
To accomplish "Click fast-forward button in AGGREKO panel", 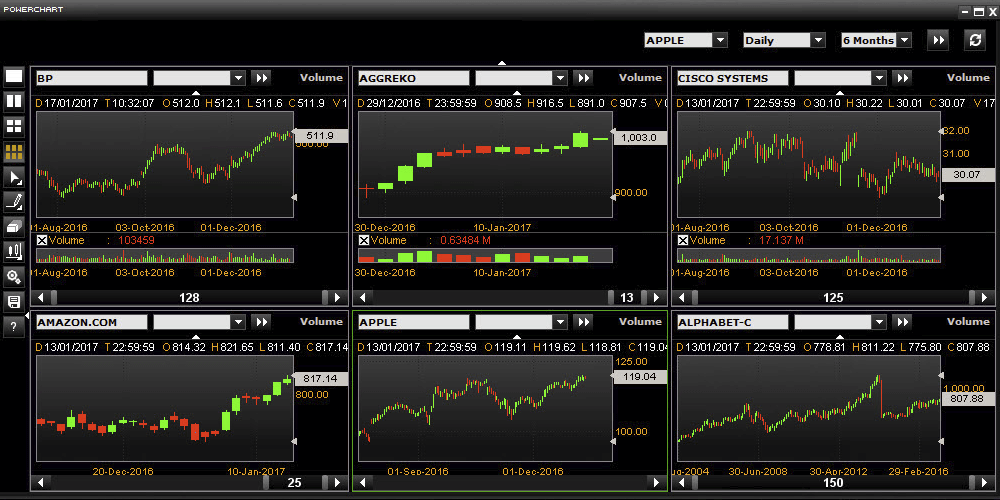I will pos(583,78).
